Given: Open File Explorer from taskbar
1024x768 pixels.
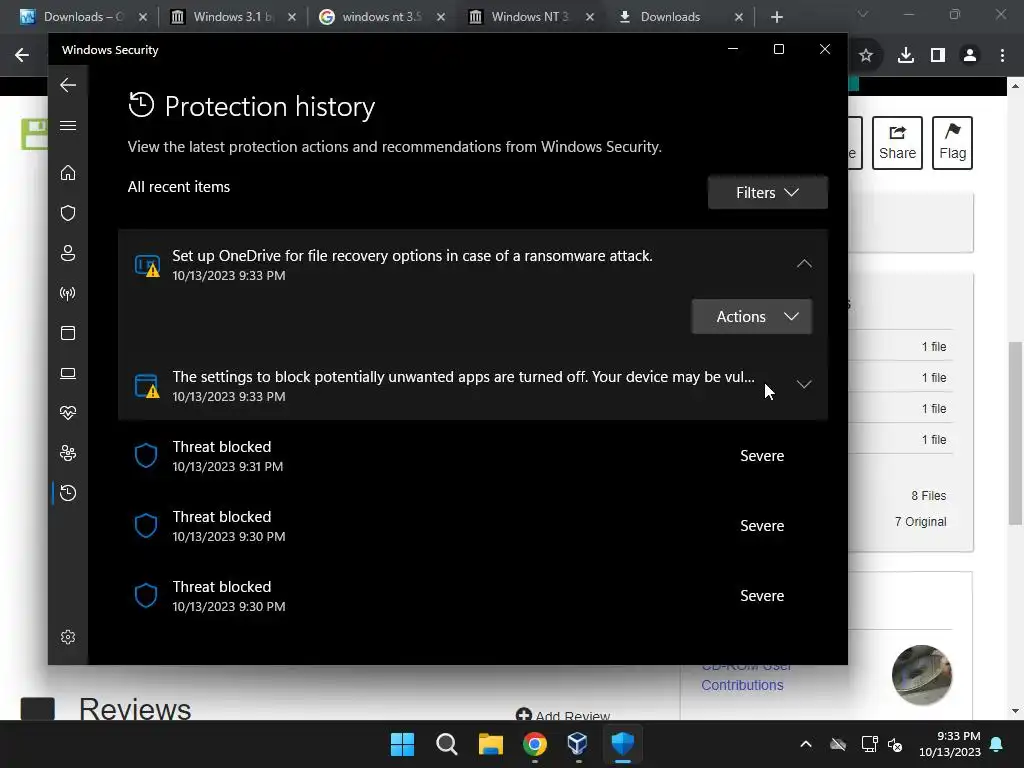Looking at the screenshot, I should click(x=490, y=744).
